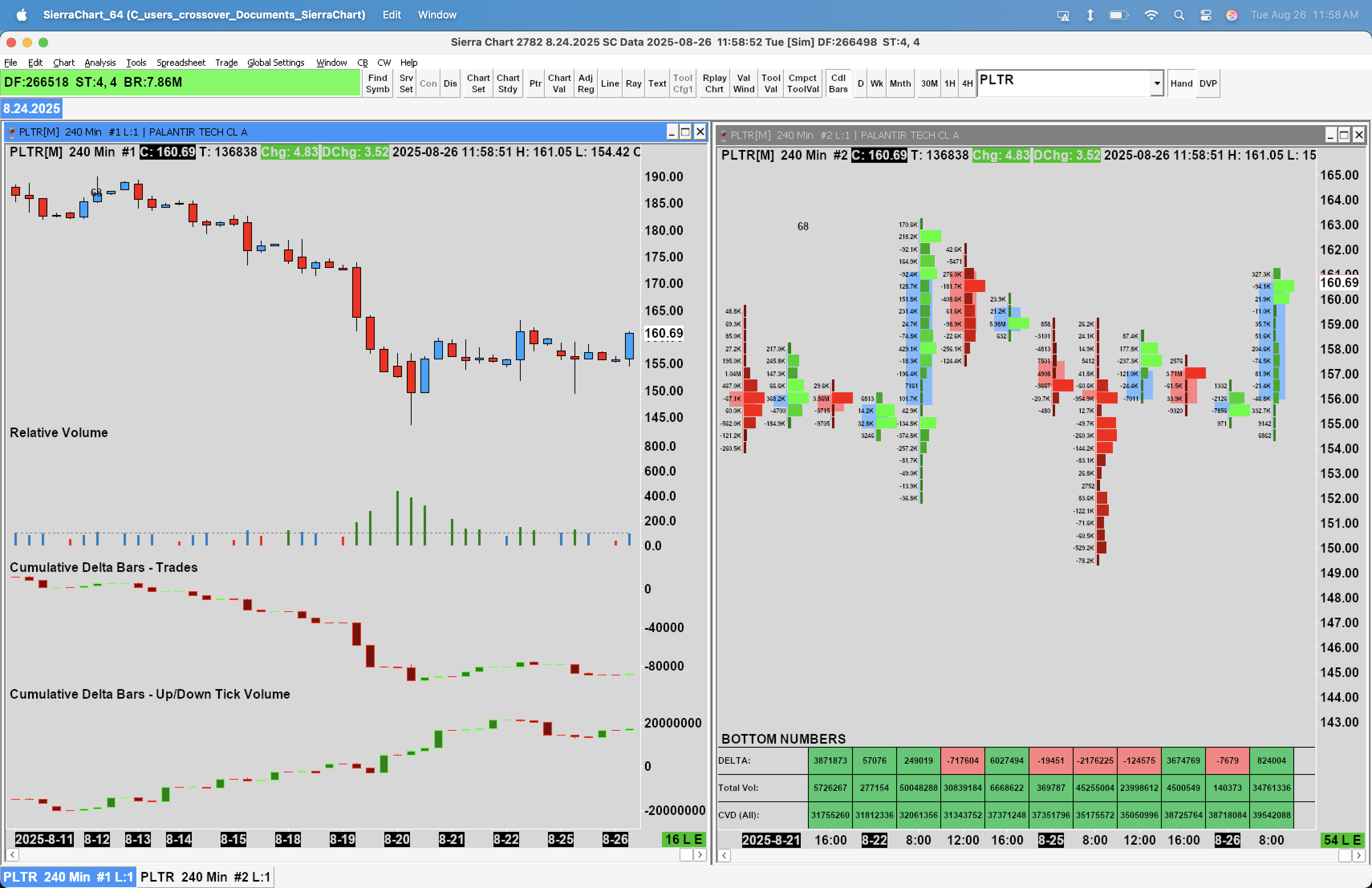Activate the Text drawing tool
Viewport: 1372px width, 888px height.
(657, 83)
